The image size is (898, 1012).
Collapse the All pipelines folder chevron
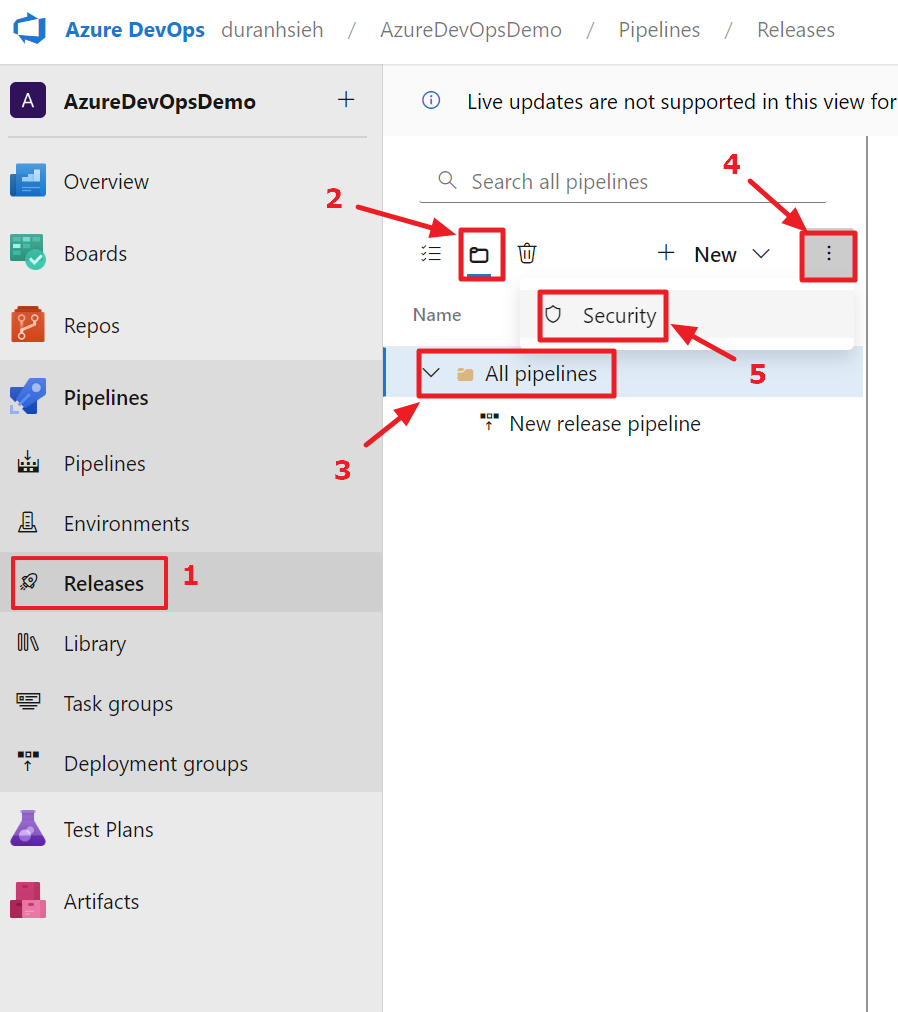point(431,373)
